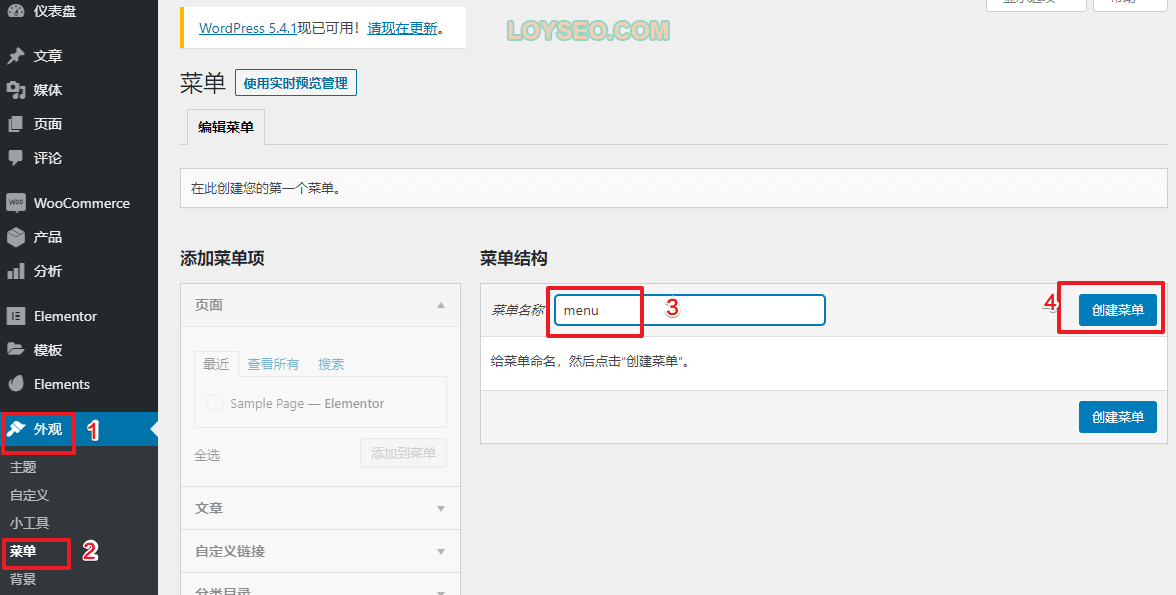Screen dimensions: 1176x595
Task: Click the pages icon beside 页面
Action: coord(16,124)
